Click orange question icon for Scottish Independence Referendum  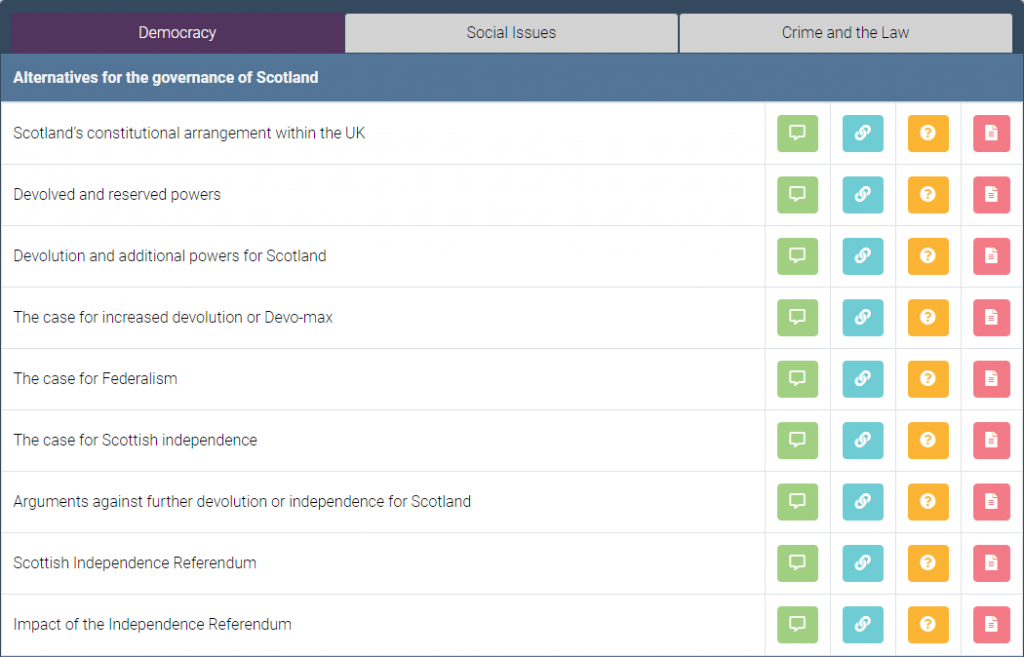point(927,563)
